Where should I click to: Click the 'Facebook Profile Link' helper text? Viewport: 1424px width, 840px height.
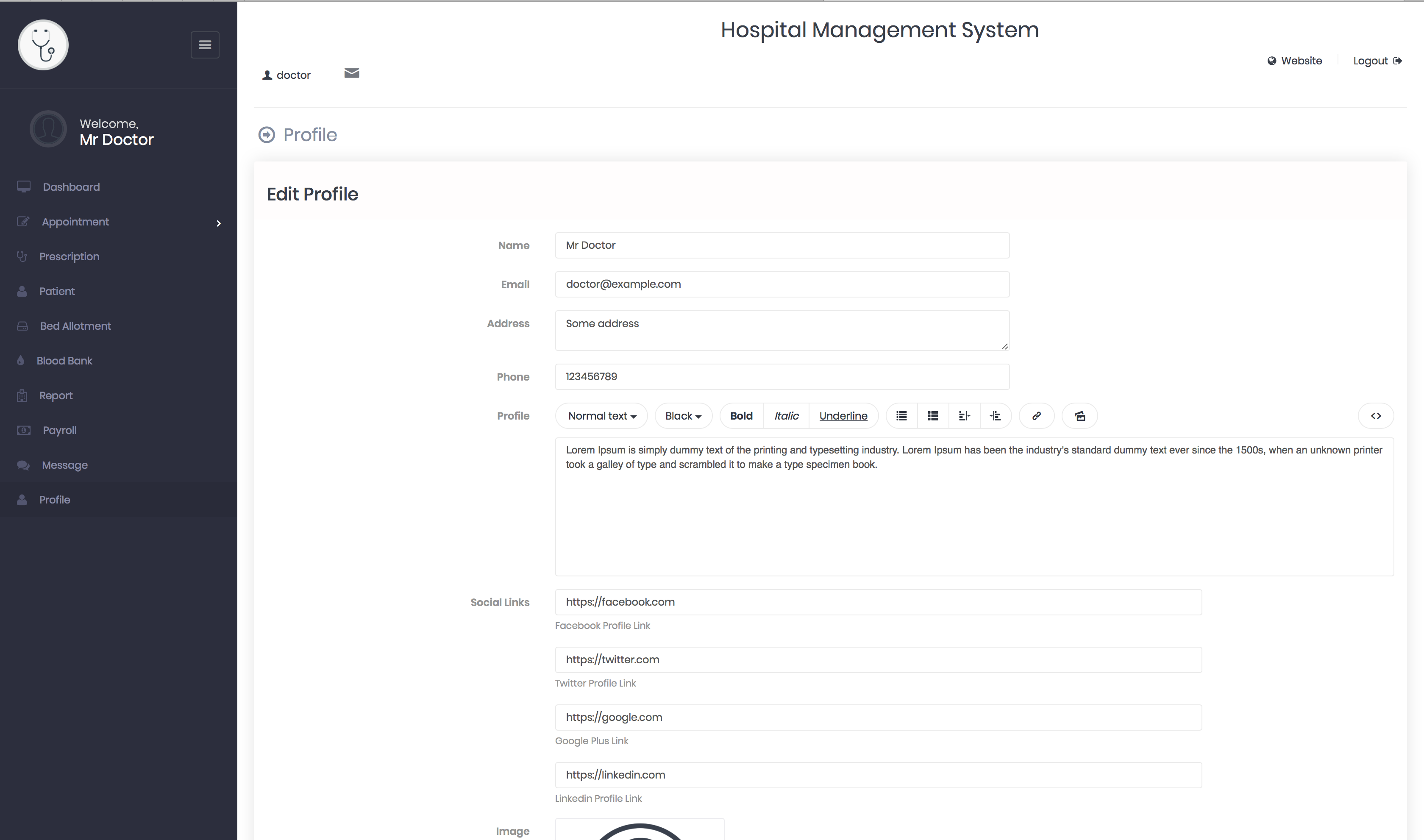pos(602,626)
